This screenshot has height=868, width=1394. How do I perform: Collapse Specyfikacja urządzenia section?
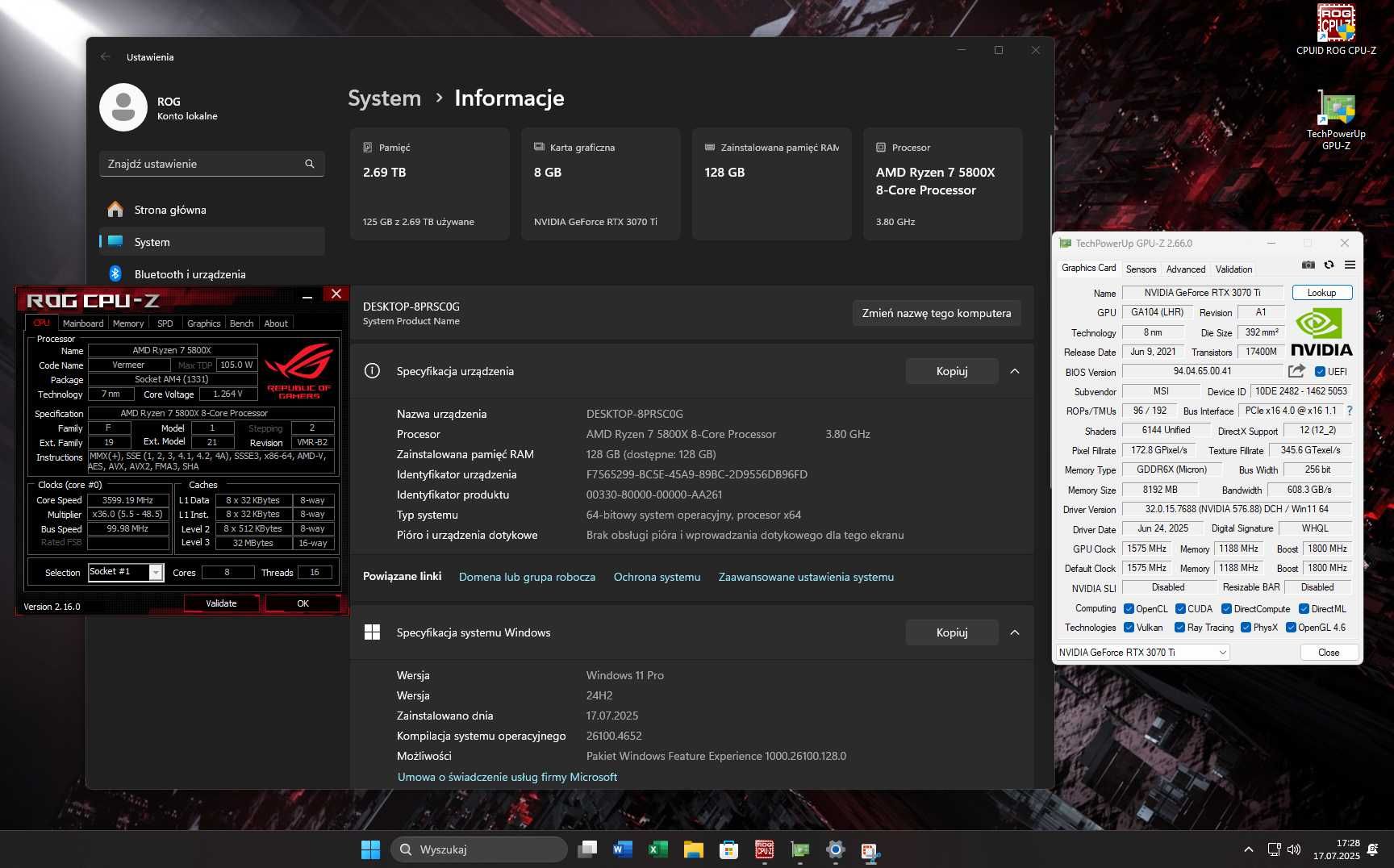(1015, 371)
